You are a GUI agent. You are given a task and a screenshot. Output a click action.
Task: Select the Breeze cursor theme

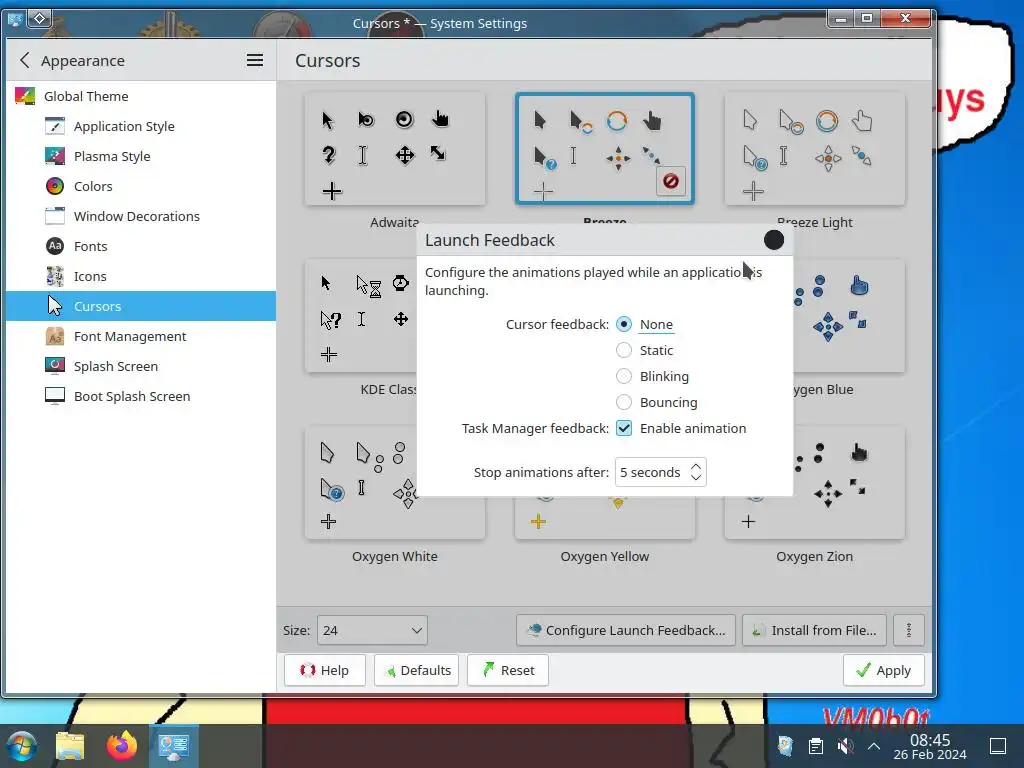click(x=604, y=149)
